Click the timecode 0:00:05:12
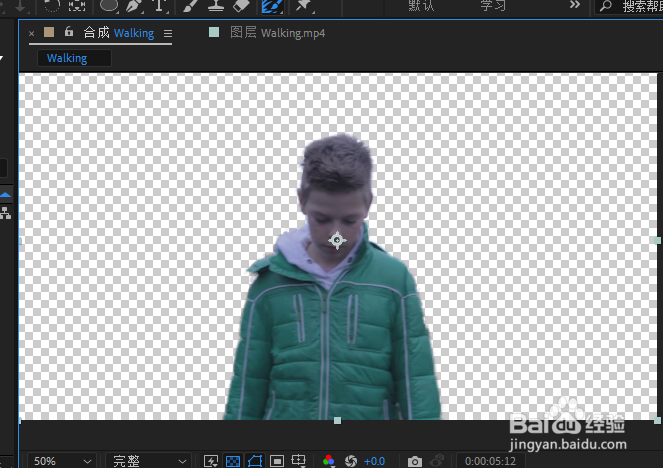Viewport: 663px width, 468px height. pos(490,461)
